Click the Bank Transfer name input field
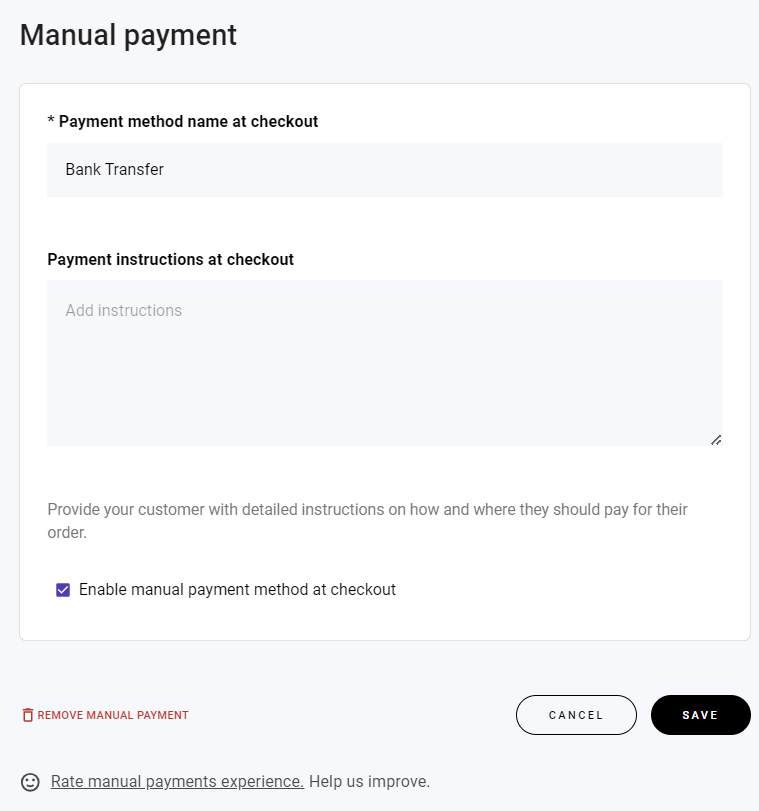This screenshot has height=811, width=759. coord(384,169)
